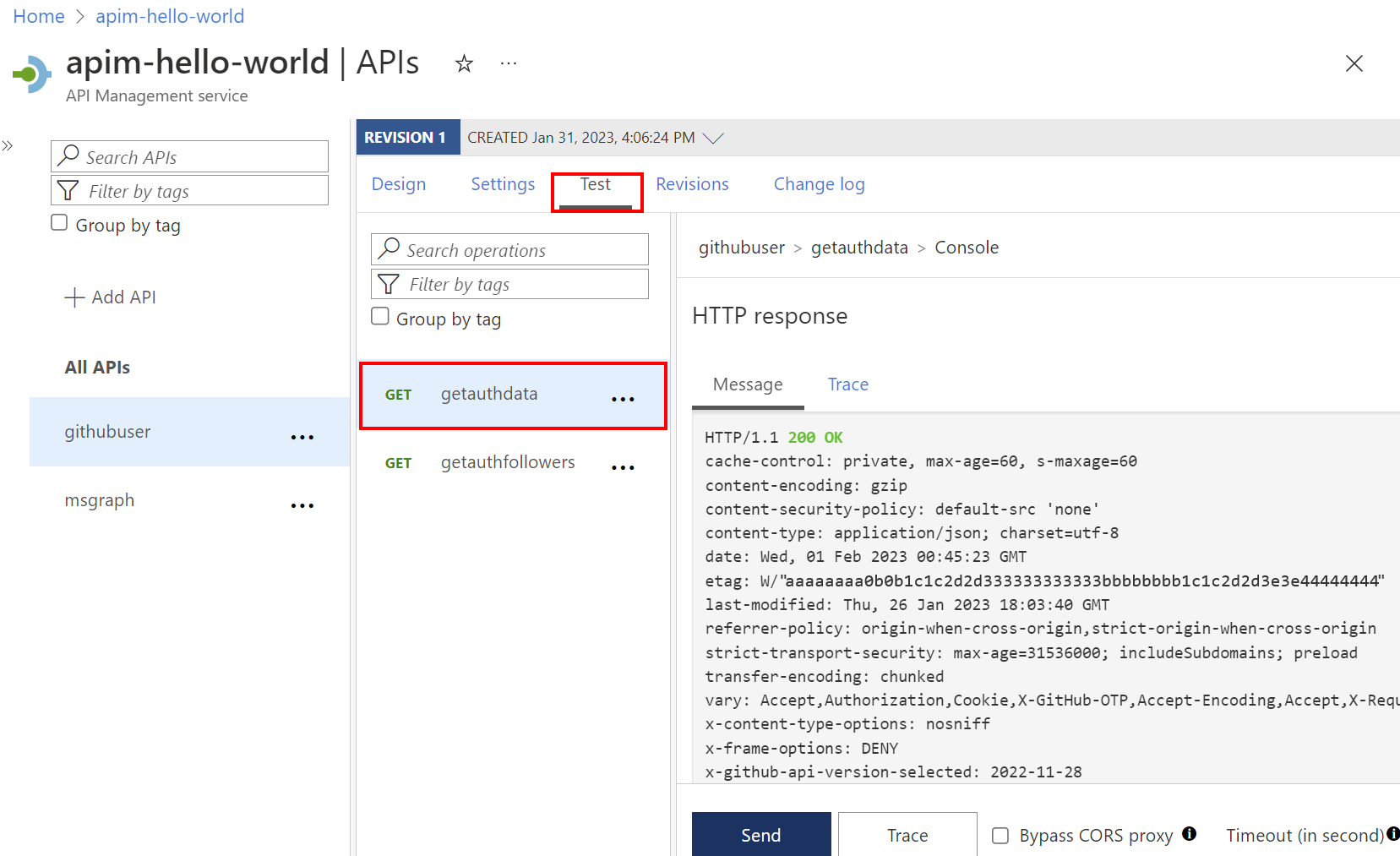Click the info icon next to Bypass CORS proxy
Viewport: 1400px width, 856px height.
1190,834
